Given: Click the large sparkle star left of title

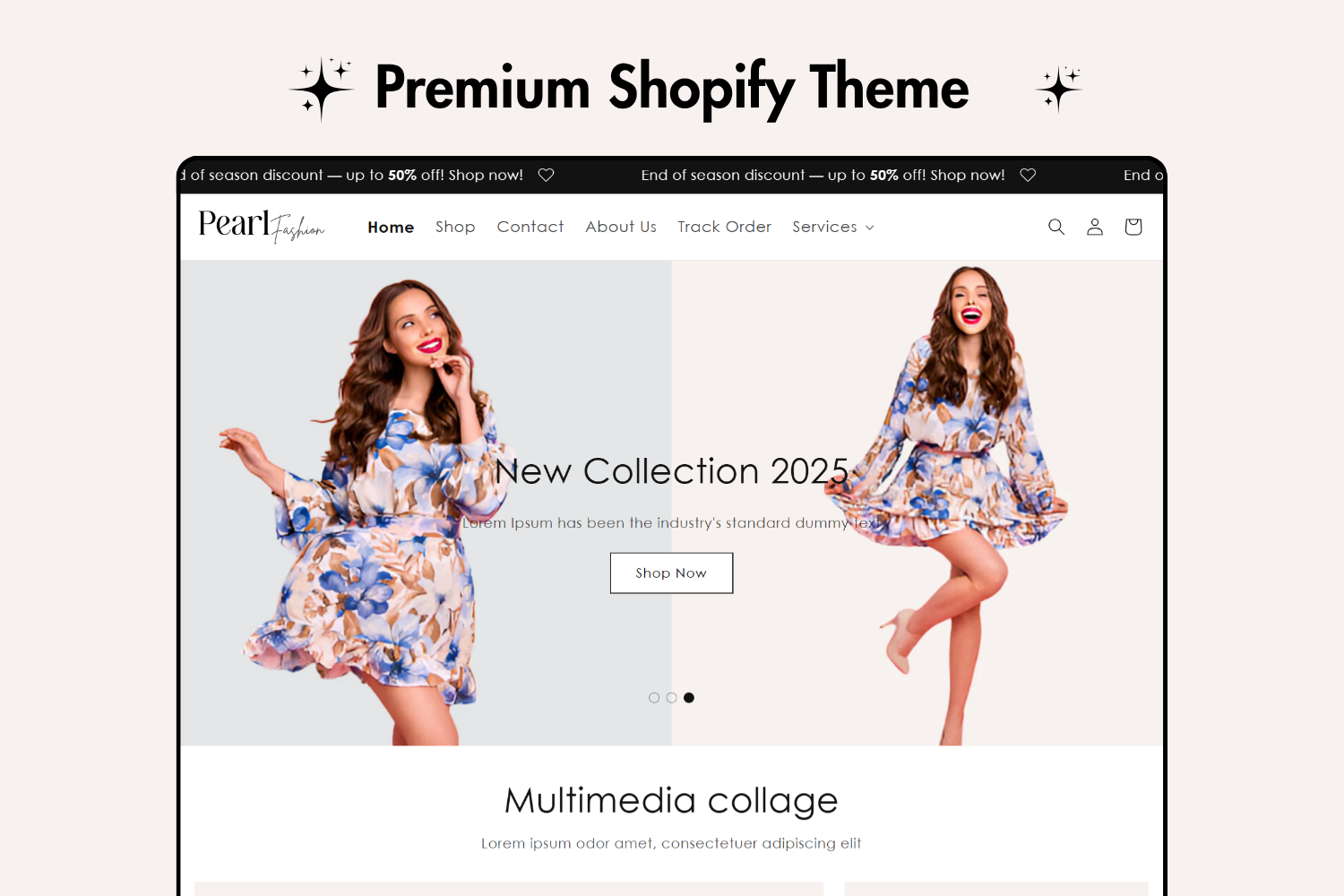Looking at the screenshot, I should (x=322, y=89).
